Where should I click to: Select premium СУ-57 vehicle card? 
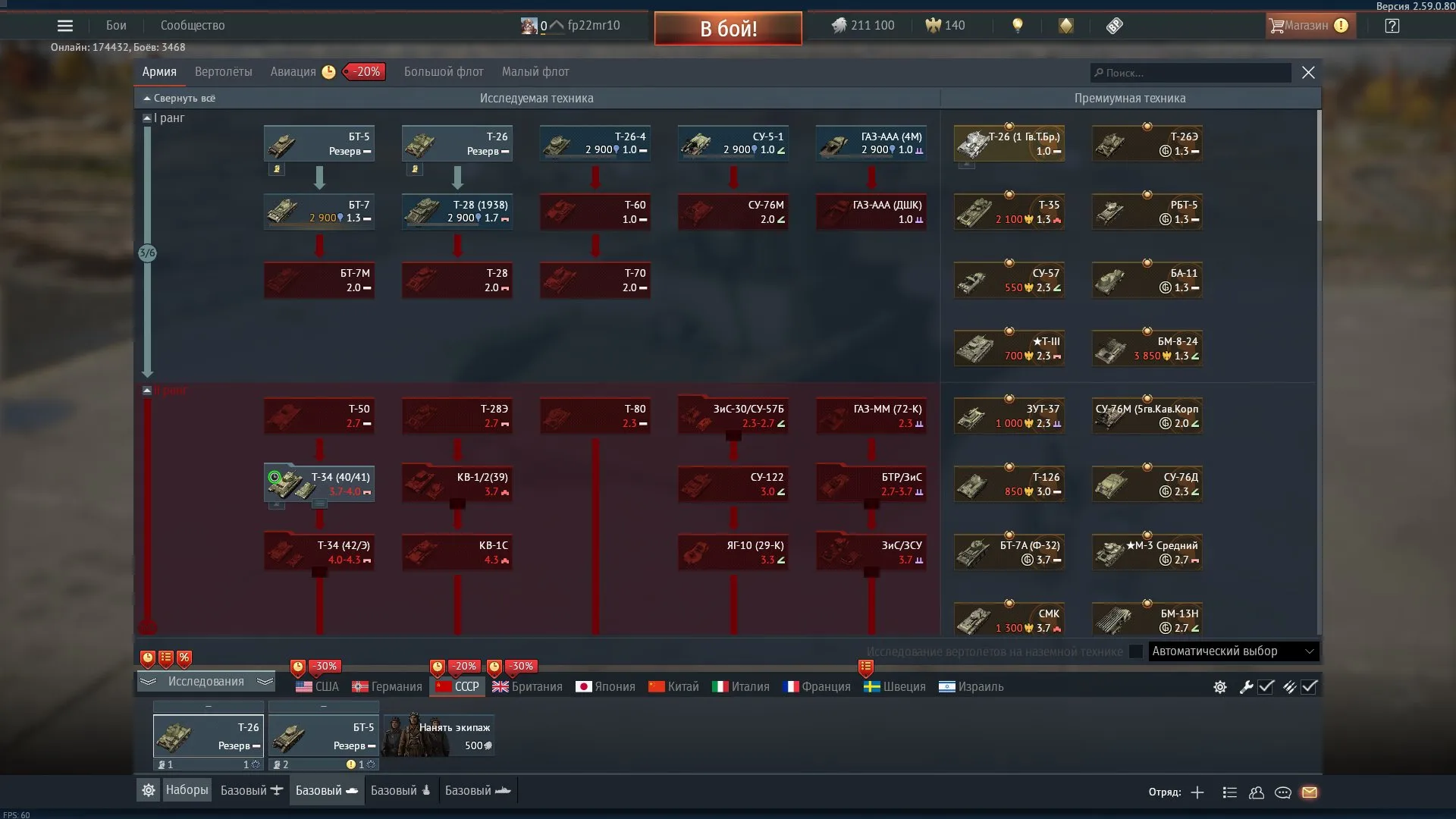pos(1009,280)
